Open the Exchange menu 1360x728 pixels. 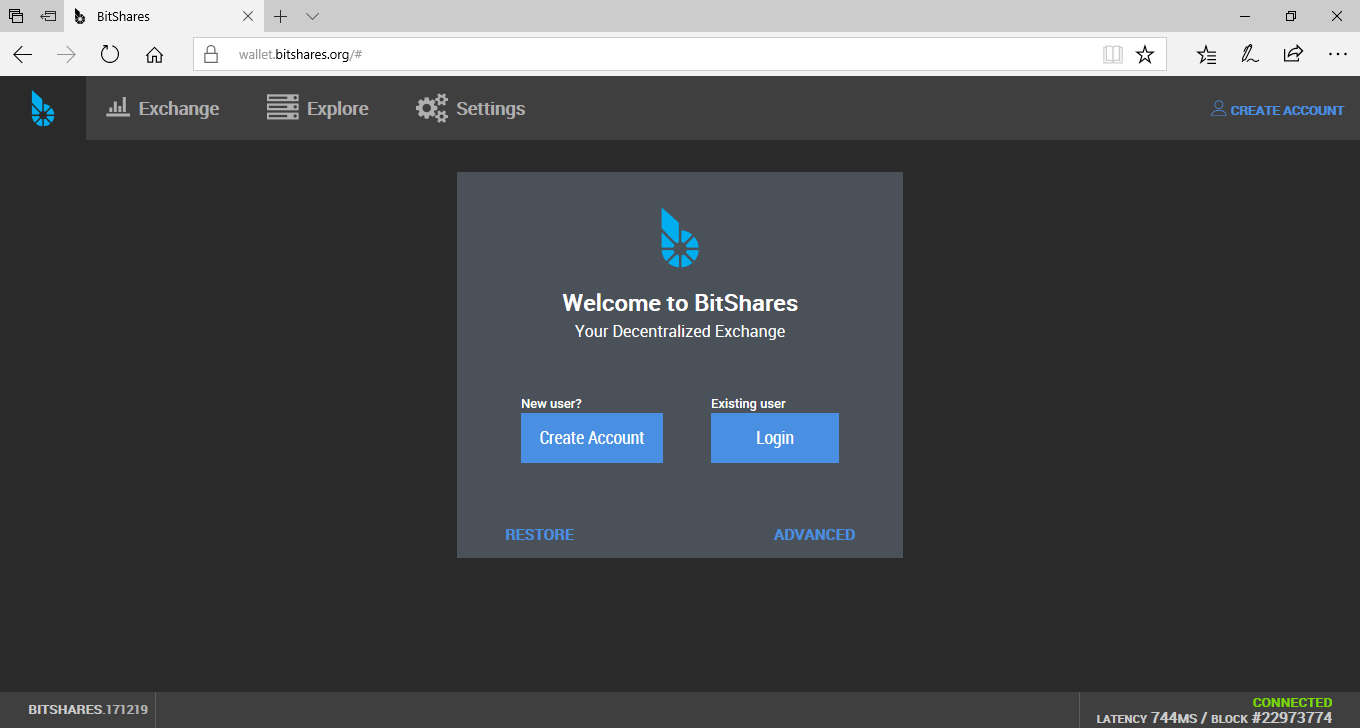(x=163, y=108)
